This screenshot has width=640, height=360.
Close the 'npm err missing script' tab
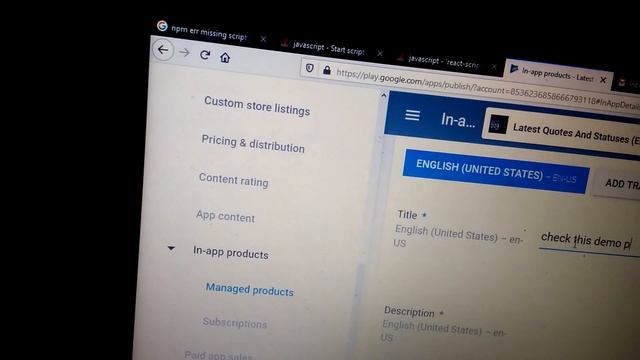263,39
